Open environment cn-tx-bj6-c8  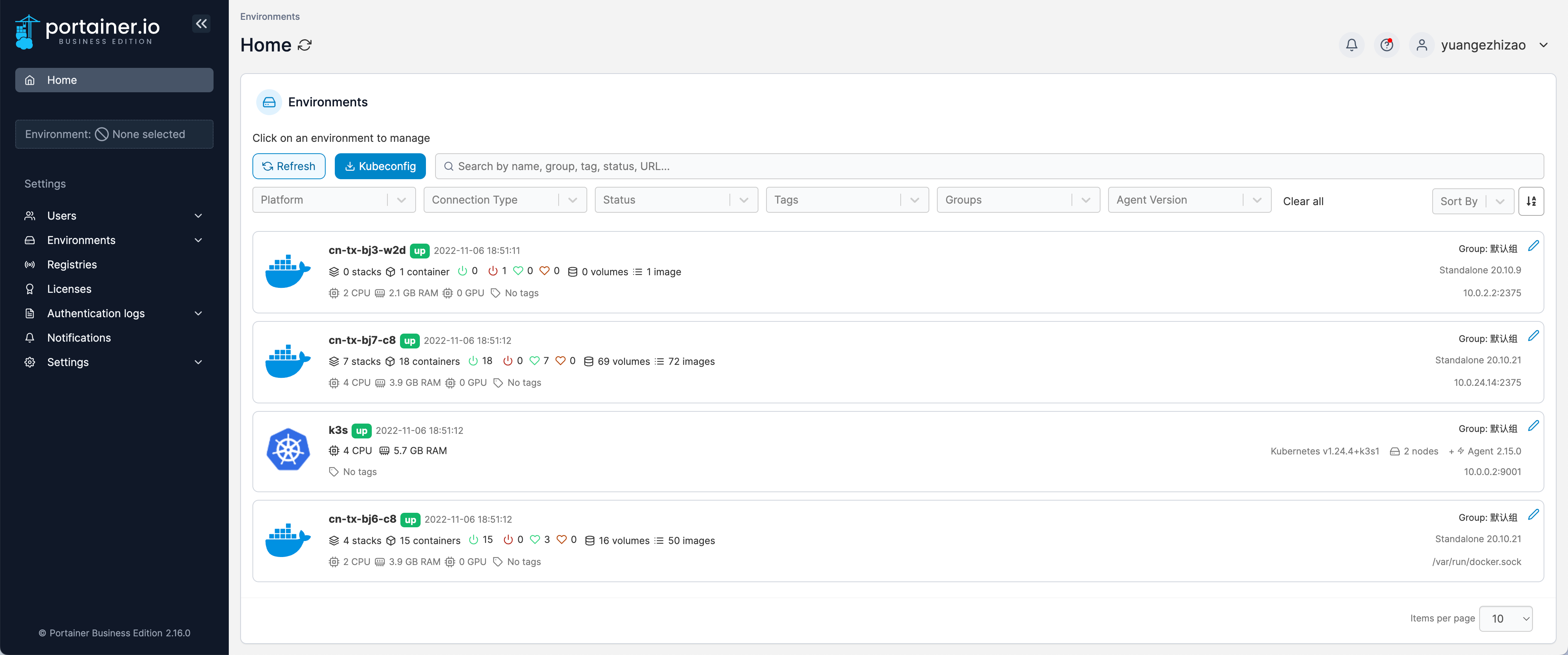(898, 541)
